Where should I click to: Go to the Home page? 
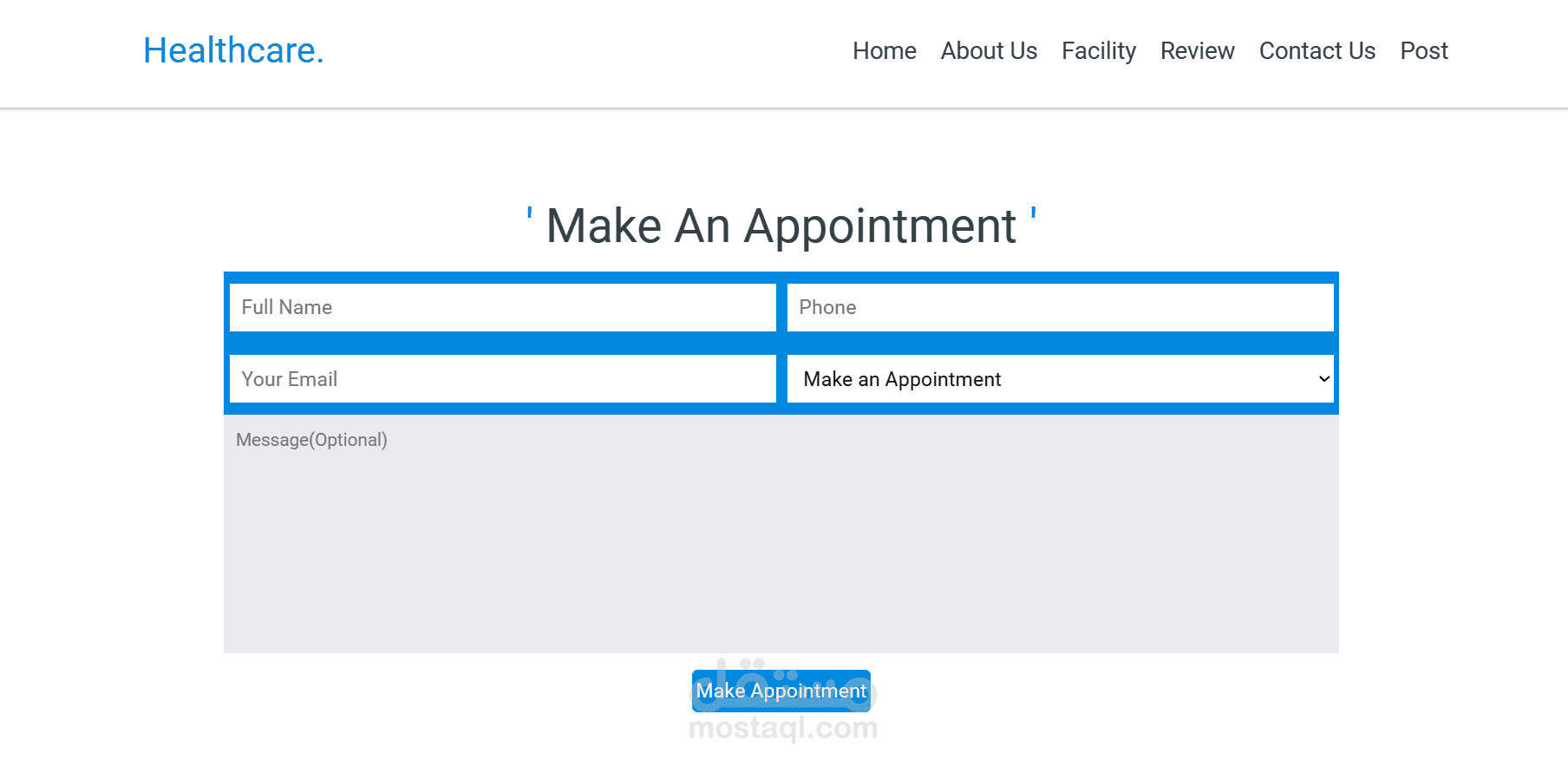[x=884, y=51]
